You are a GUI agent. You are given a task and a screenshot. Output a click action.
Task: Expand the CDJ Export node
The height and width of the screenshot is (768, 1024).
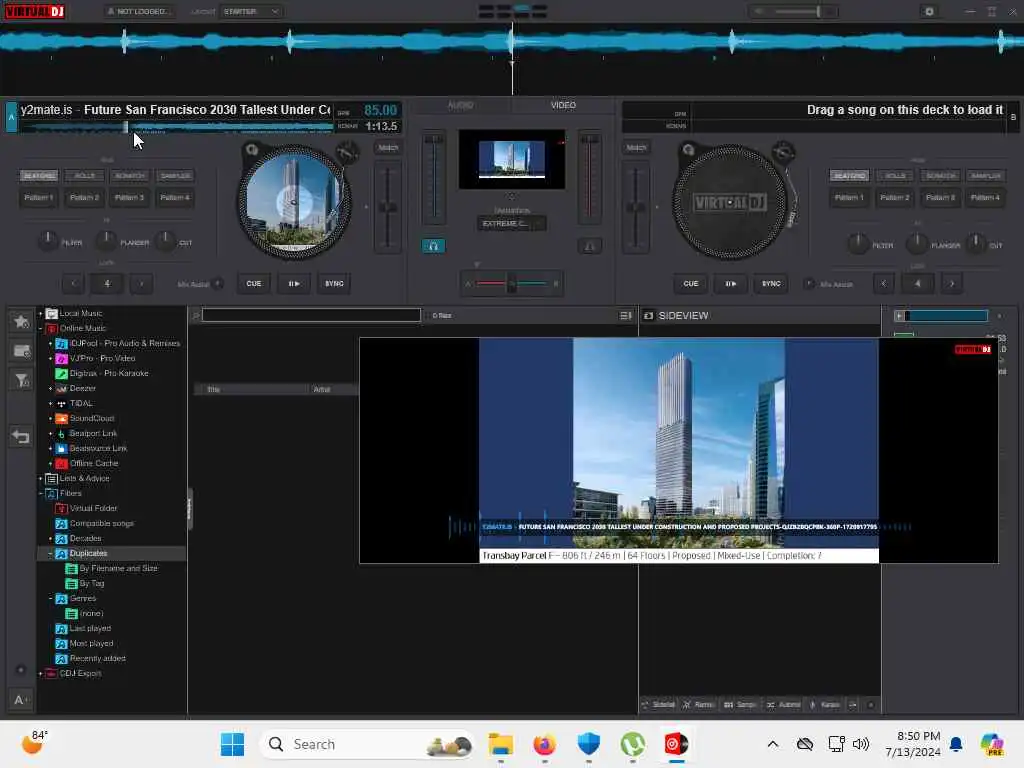(x=40, y=673)
